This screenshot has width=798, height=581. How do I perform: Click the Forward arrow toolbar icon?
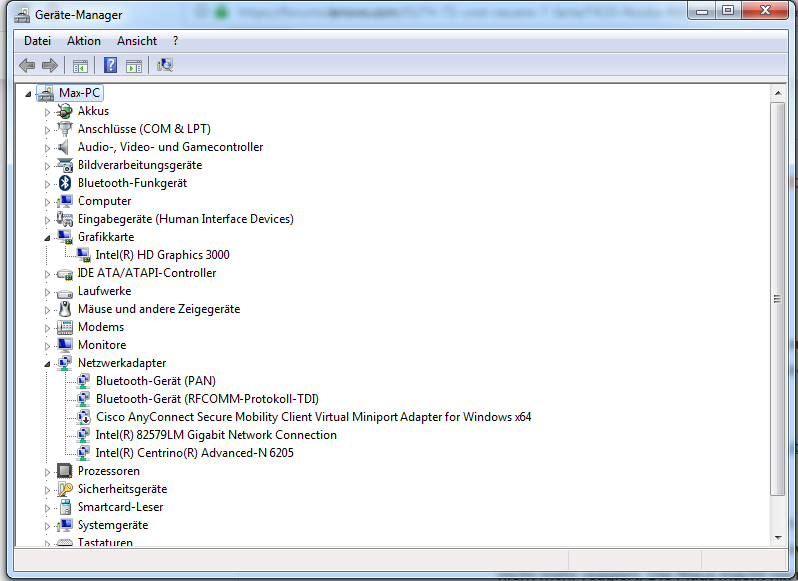click(x=50, y=65)
